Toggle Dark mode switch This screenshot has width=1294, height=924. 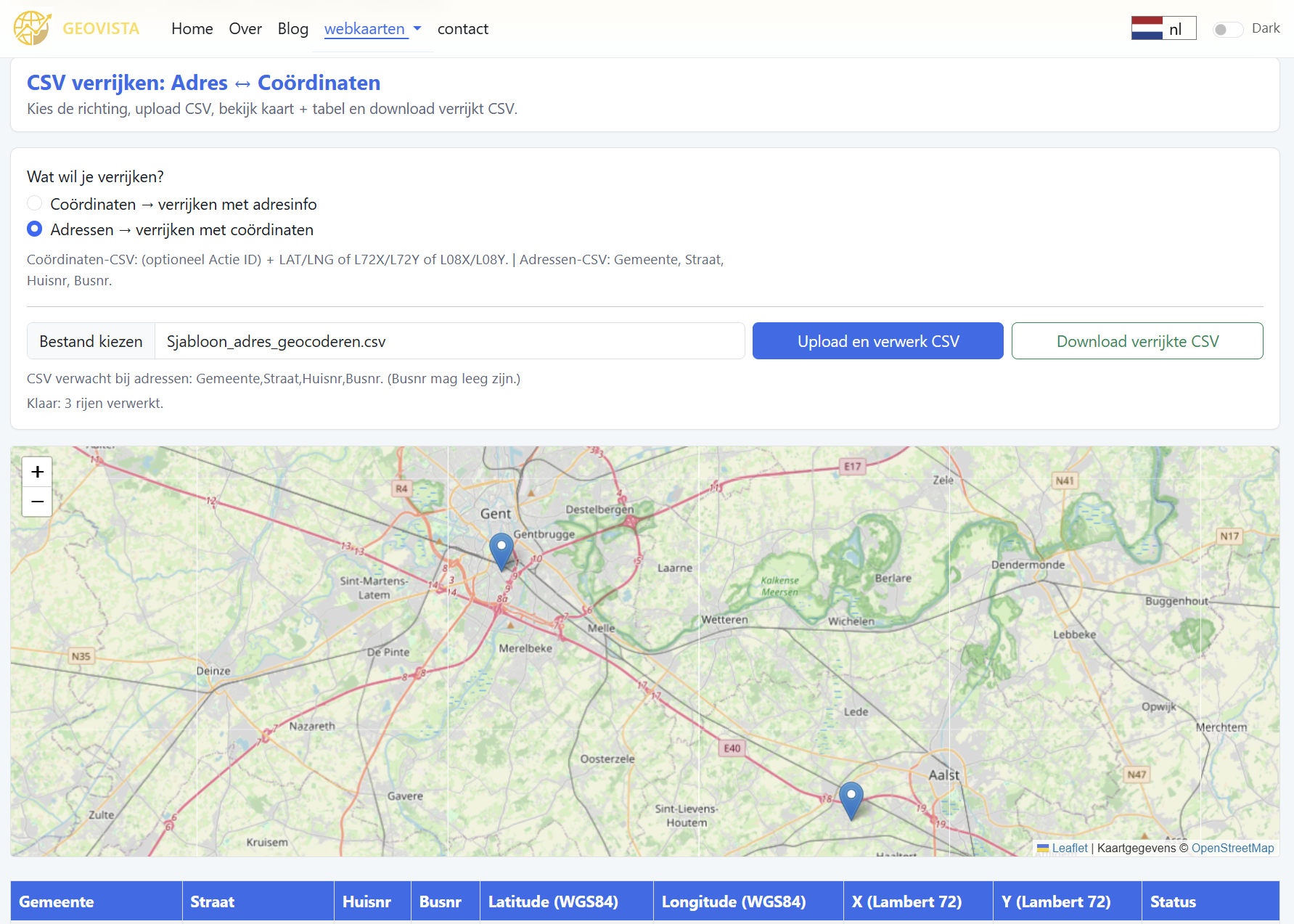[x=1227, y=29]
